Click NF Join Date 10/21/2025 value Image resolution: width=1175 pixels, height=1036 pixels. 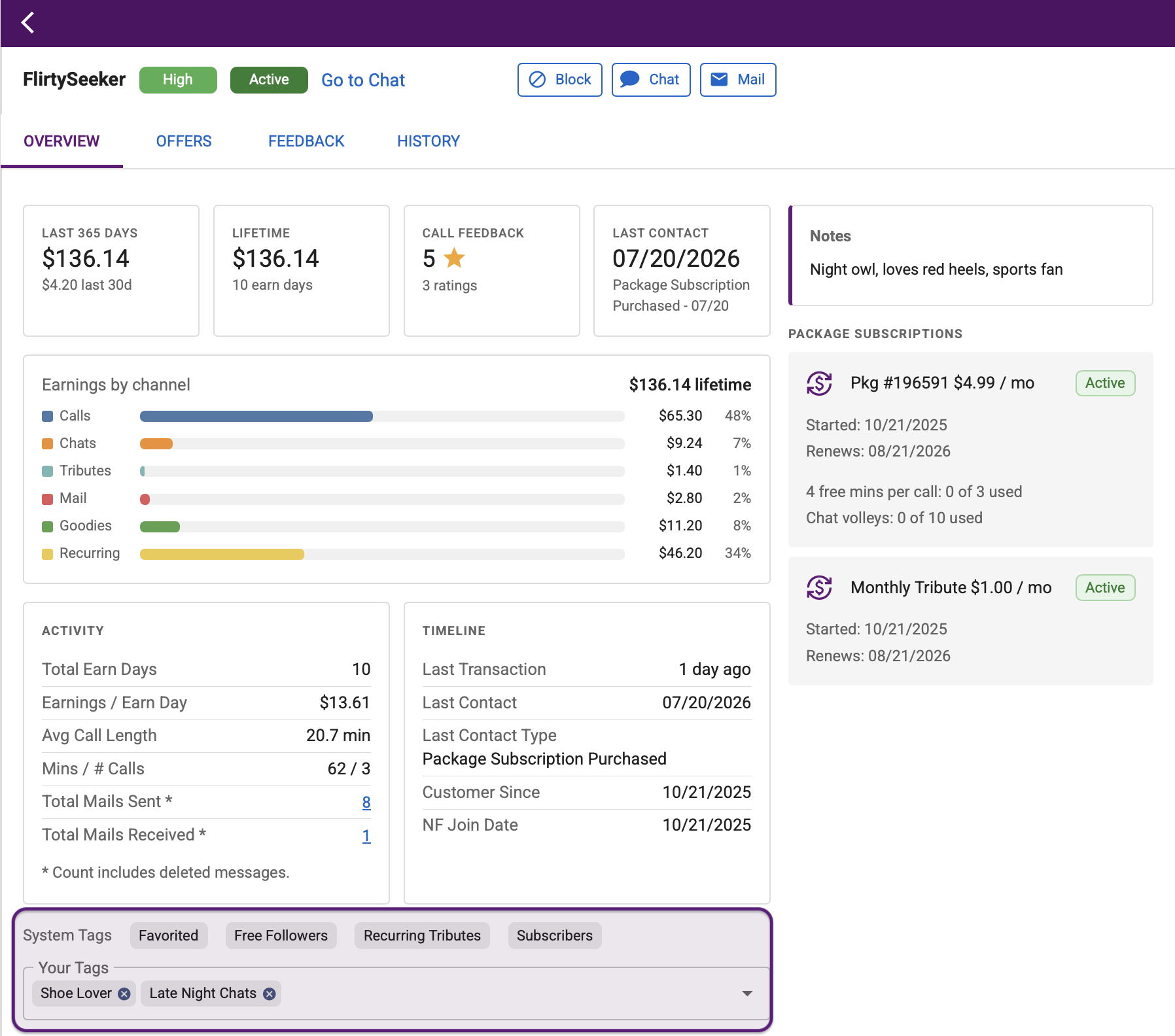pyautogui.click(x=707, y=825)
